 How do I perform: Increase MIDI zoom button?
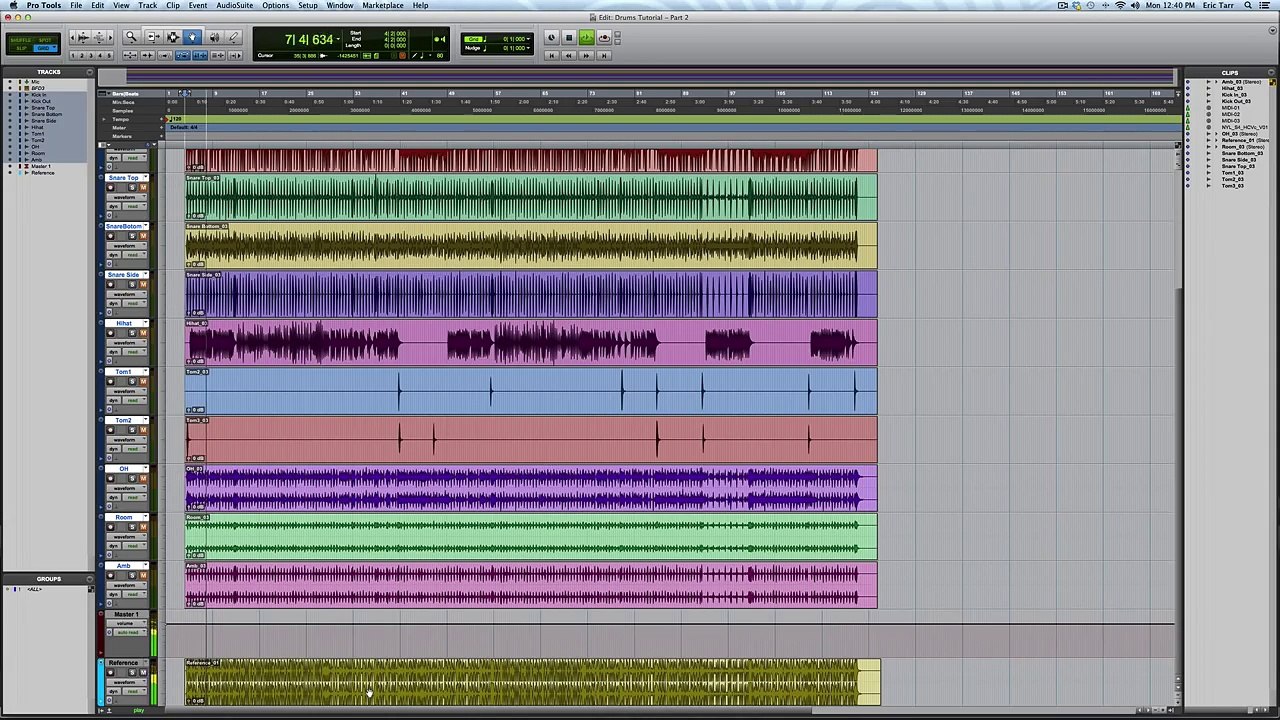pos(99,37)
